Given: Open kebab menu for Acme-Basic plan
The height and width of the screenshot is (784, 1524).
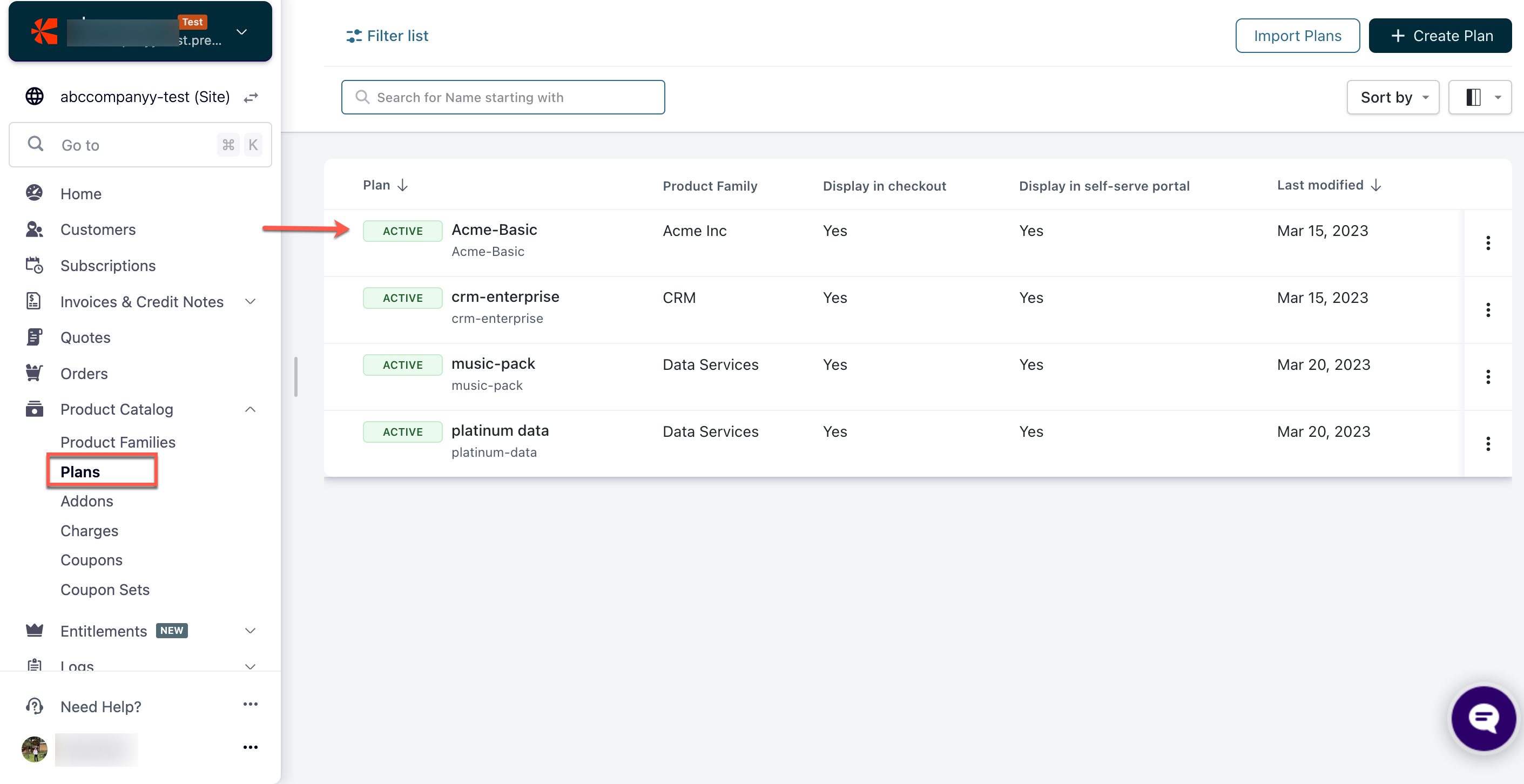Looking at the screenshot, I should (x=1487, y=242).
